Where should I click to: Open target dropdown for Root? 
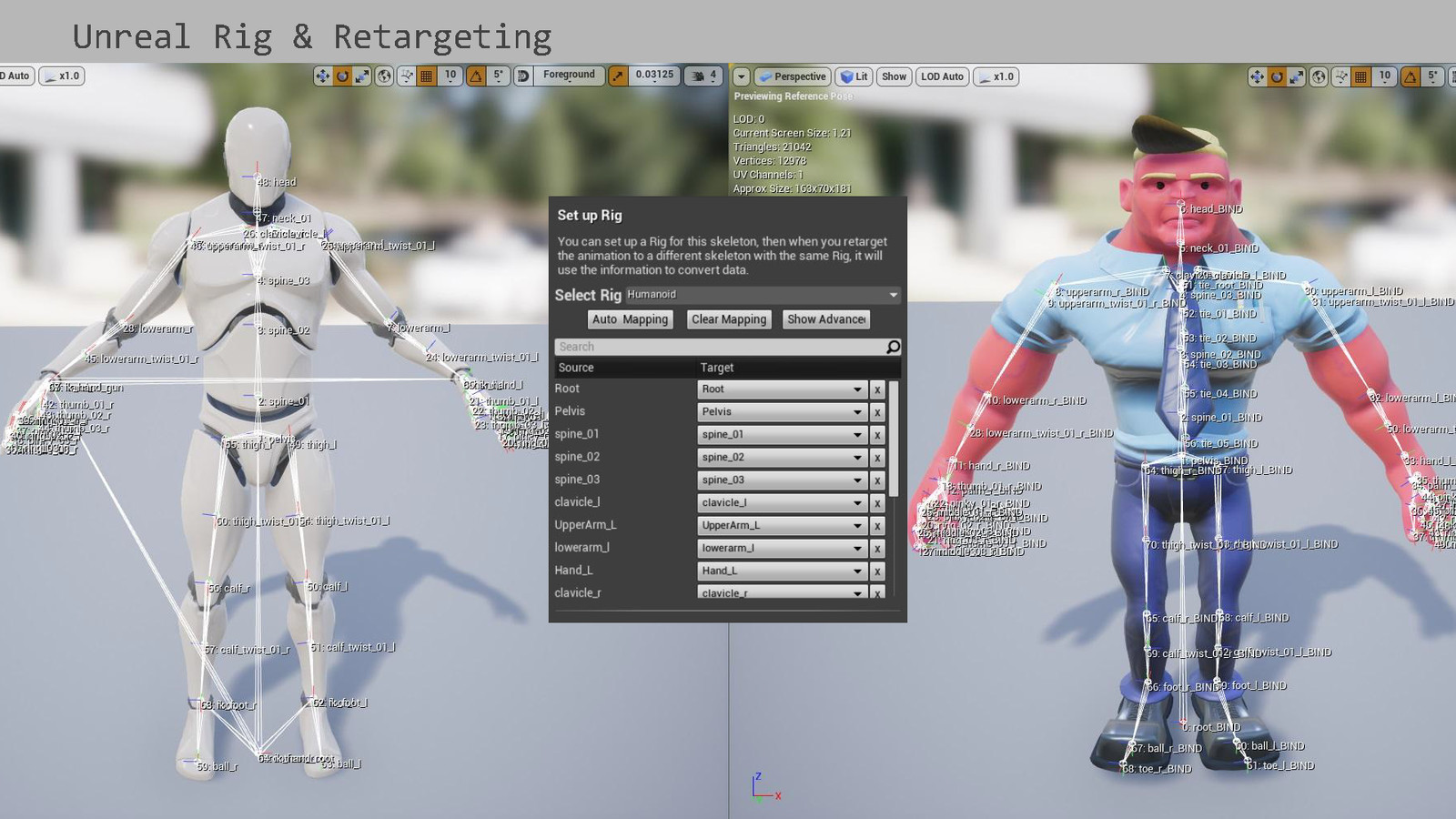[x=782, y=389]
